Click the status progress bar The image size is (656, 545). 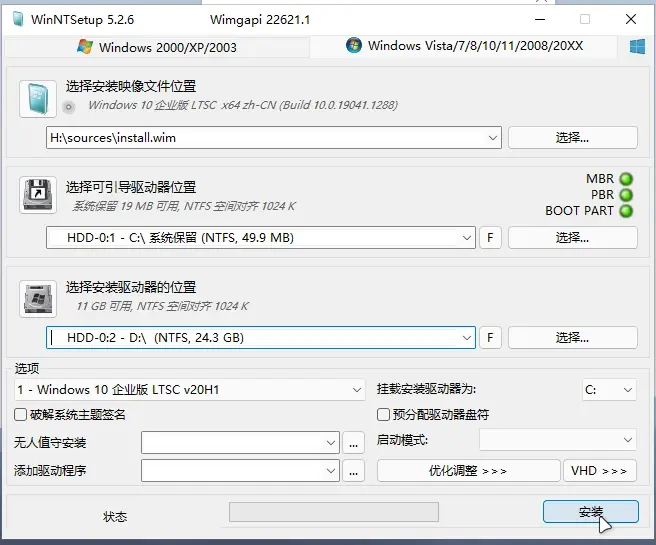334,512
